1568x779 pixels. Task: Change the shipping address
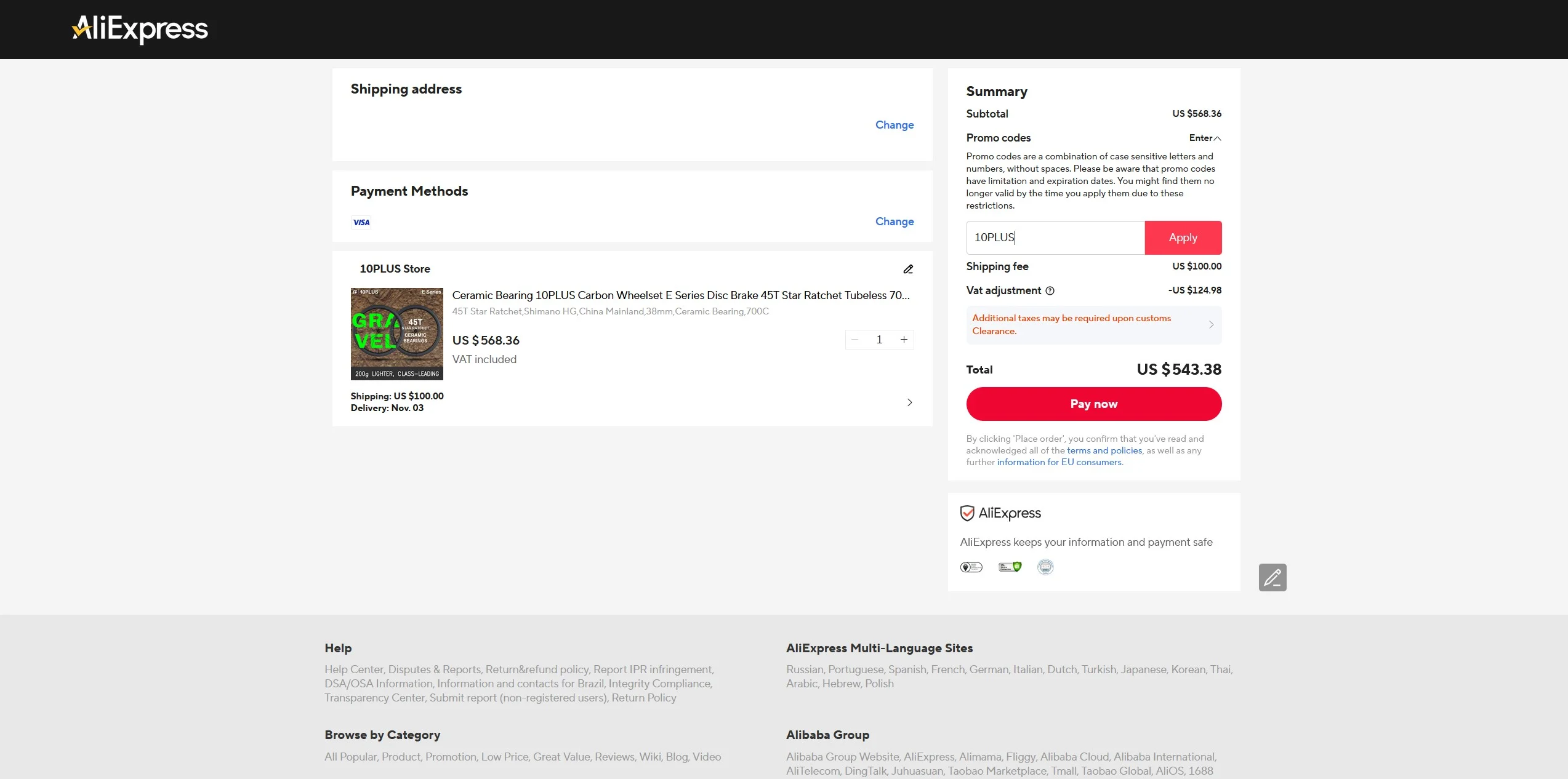[x=895, y=125]
